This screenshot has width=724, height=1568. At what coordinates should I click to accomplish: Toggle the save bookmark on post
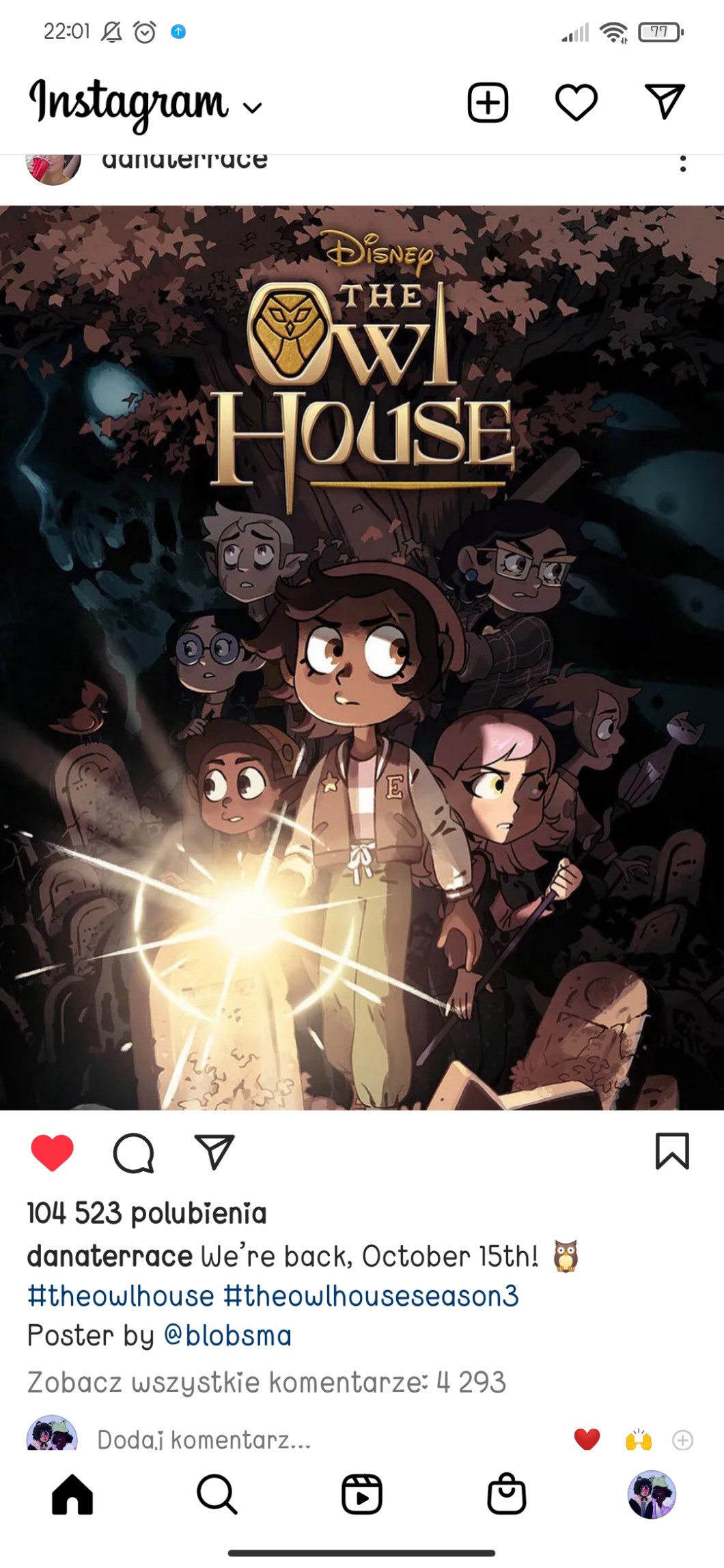[673, 1151]
